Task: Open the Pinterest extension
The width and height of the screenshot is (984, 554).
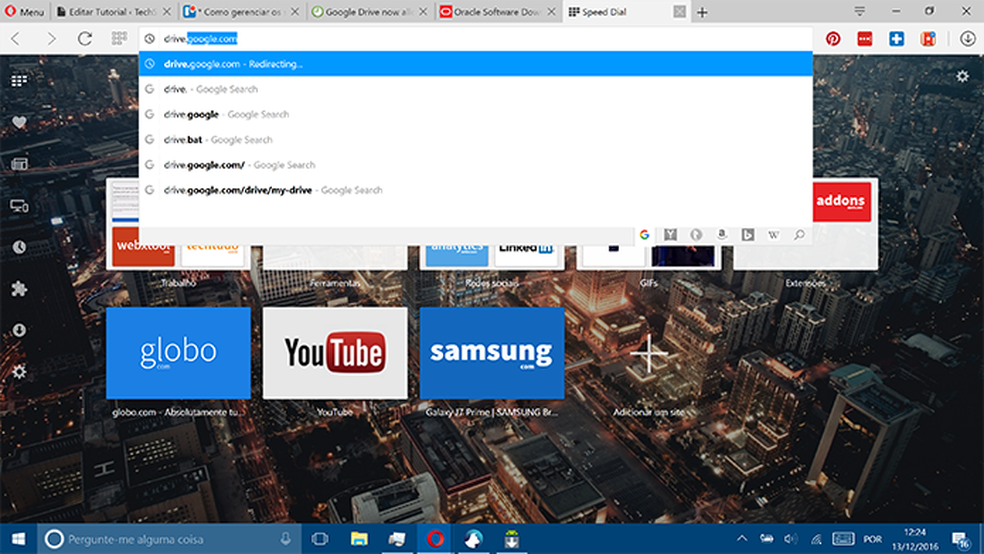Action: (833, 39)
